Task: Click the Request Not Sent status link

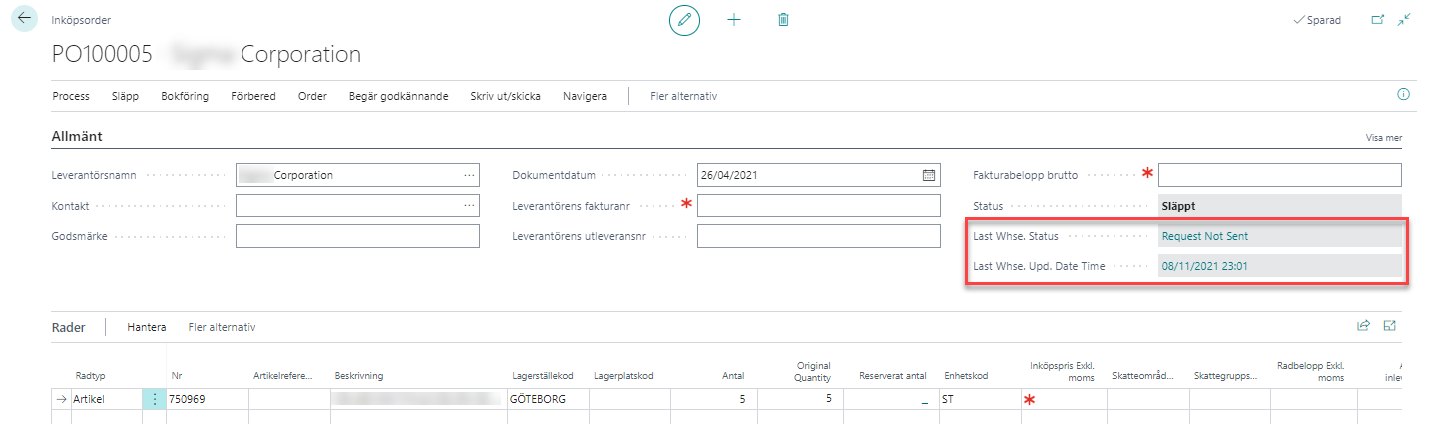Action: click(1204, 236)
